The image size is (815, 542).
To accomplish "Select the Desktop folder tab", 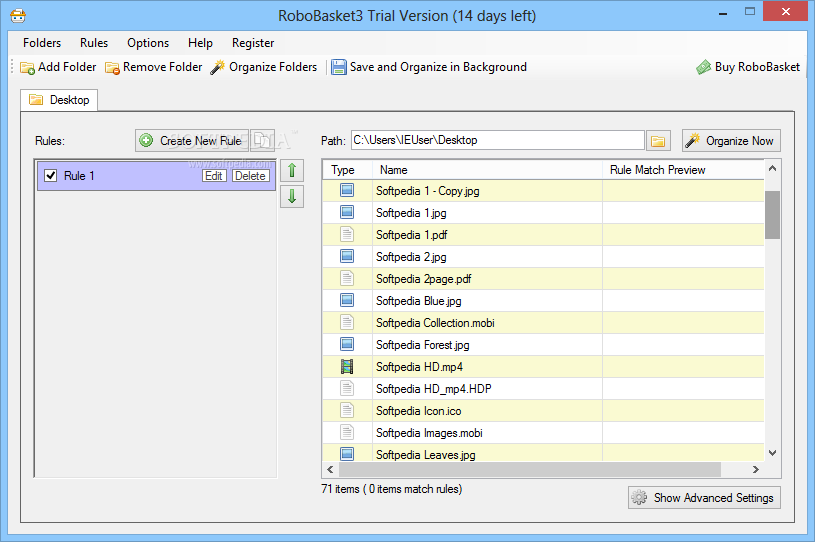I will pyautogui.click(x=59, y=100).
